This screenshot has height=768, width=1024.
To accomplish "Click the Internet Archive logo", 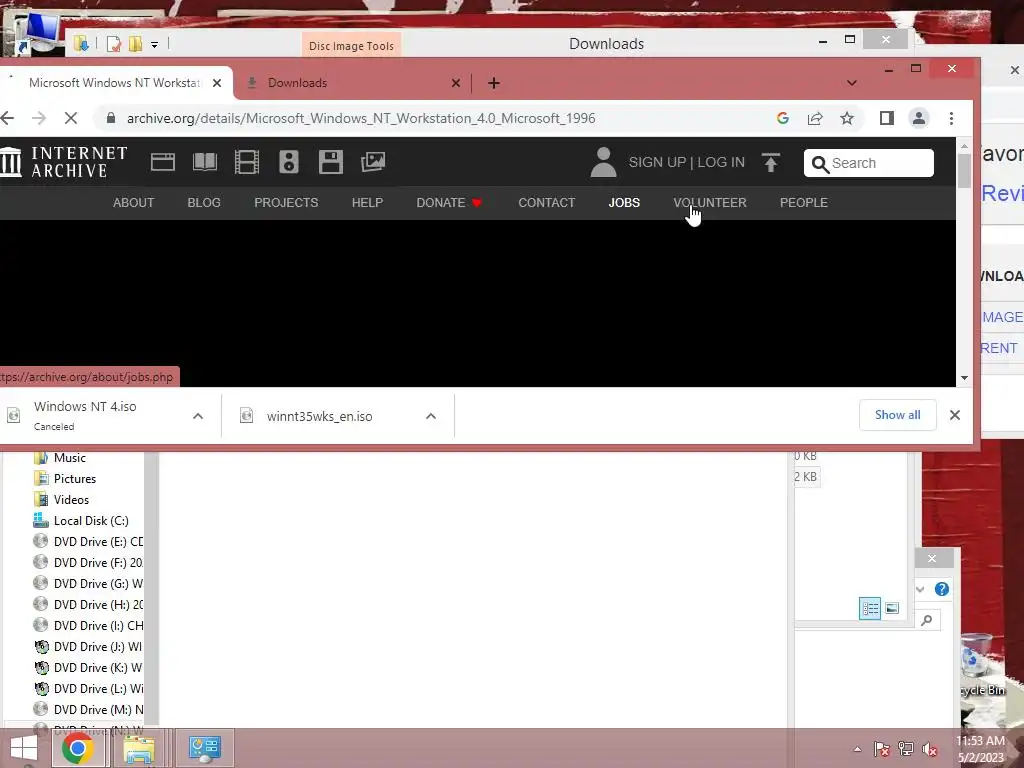I will pos(64,162).
